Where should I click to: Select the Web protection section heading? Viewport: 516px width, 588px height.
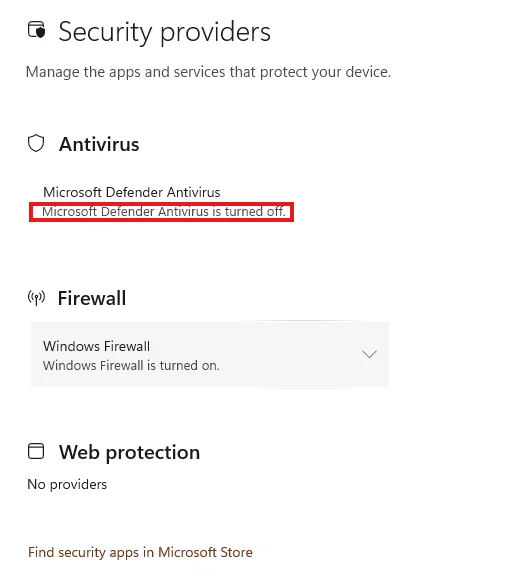(129, 452)
